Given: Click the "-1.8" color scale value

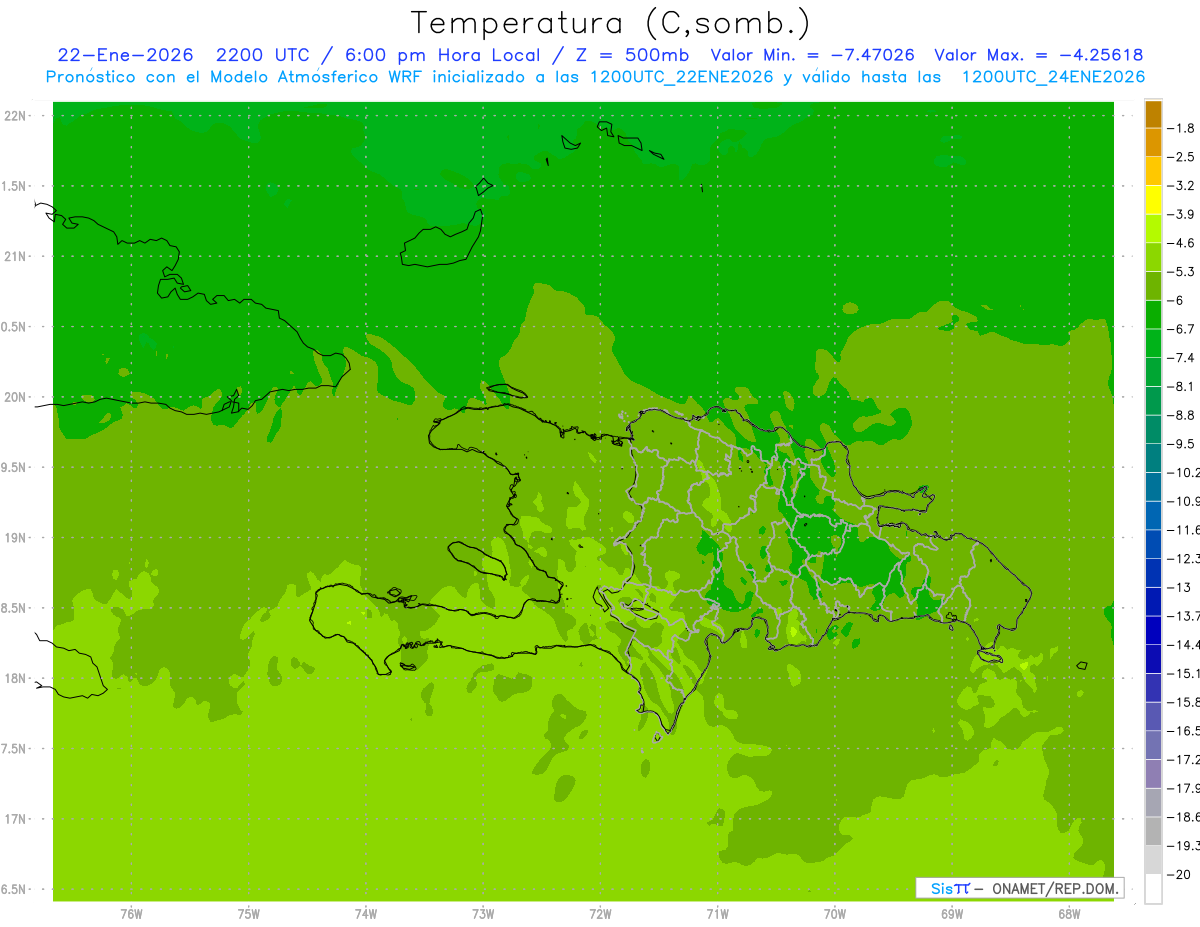Looking at the screenshot, I should point(1181,128).
